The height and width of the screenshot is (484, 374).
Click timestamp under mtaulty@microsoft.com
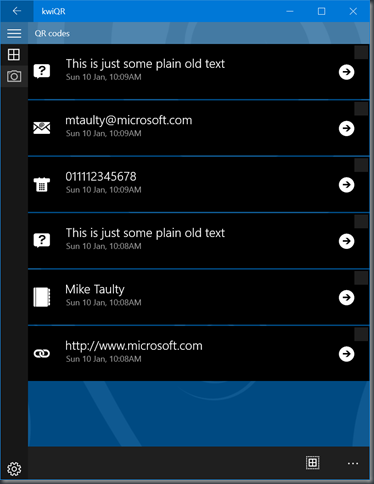(x=104, y=133)
